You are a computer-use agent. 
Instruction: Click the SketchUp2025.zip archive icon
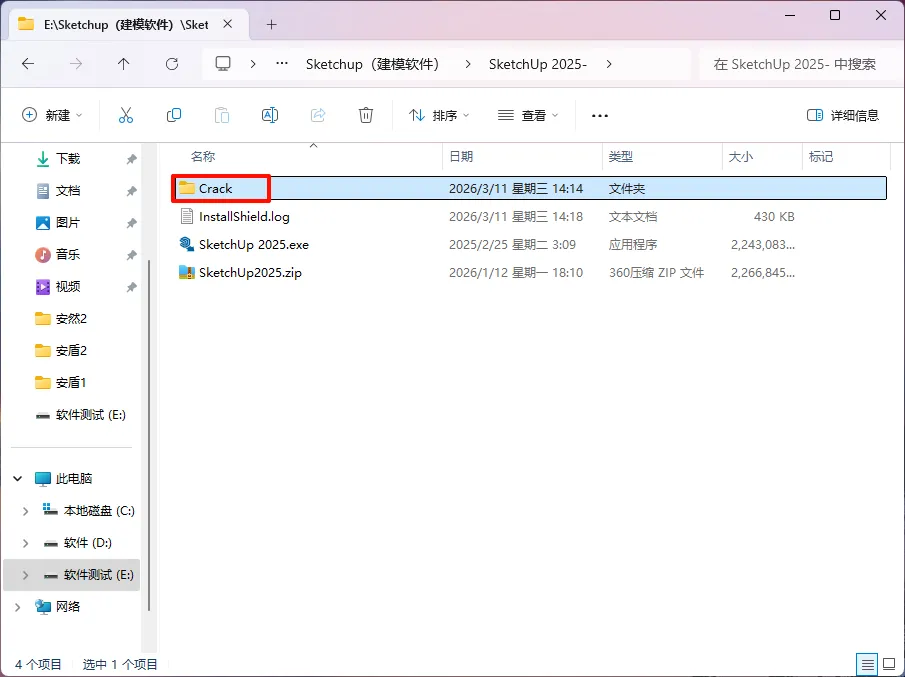point(186,272)
